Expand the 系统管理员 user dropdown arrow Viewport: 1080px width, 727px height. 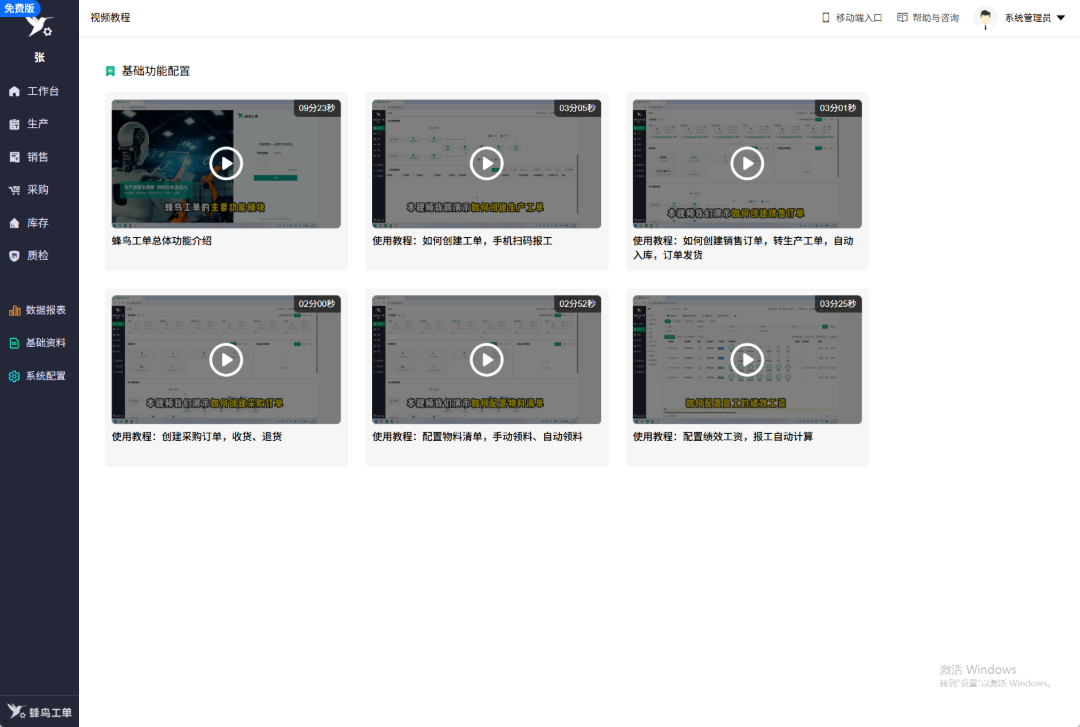click(1061, 18)
